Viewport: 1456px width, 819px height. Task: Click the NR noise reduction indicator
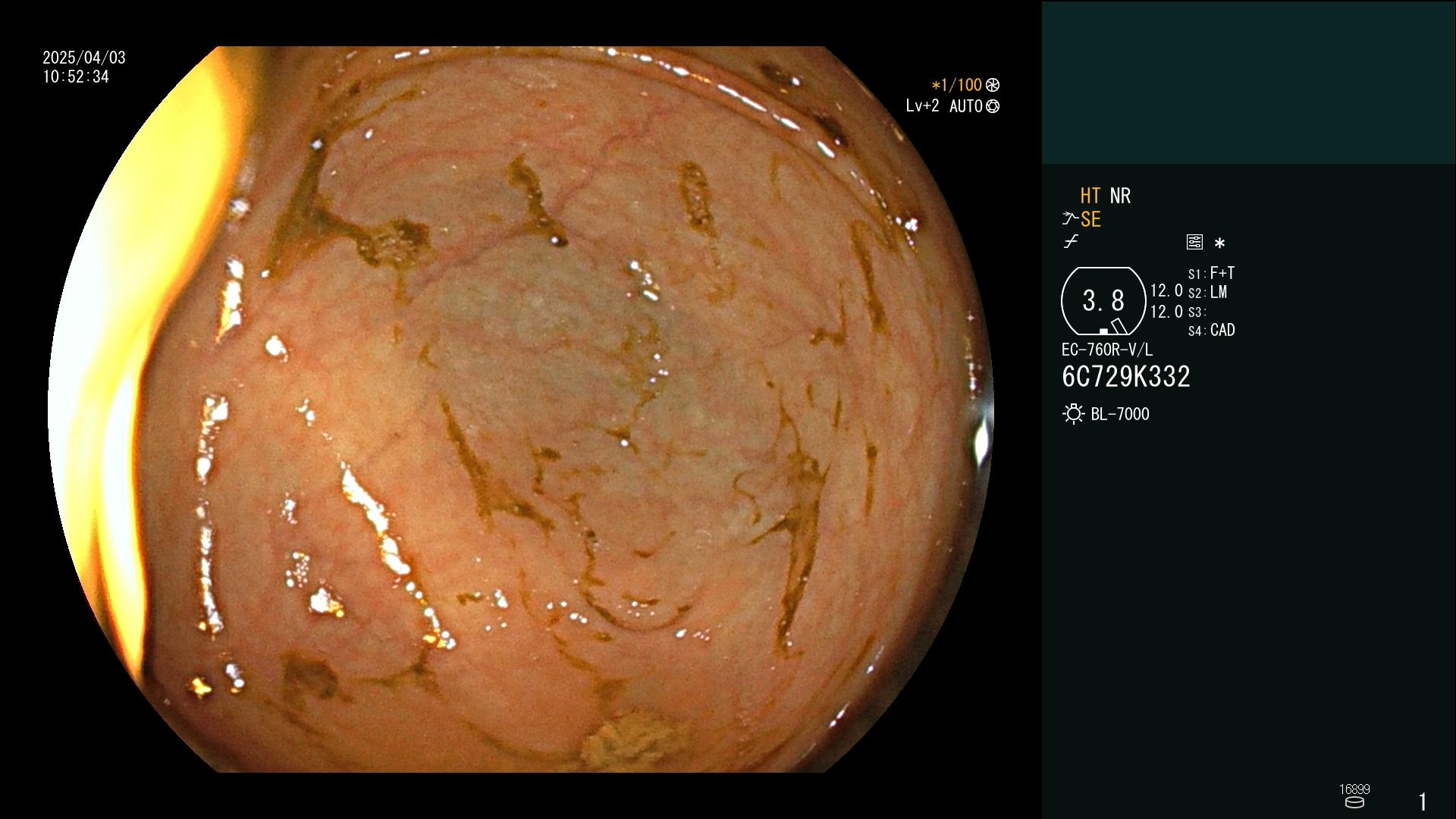coord(1120,196)
